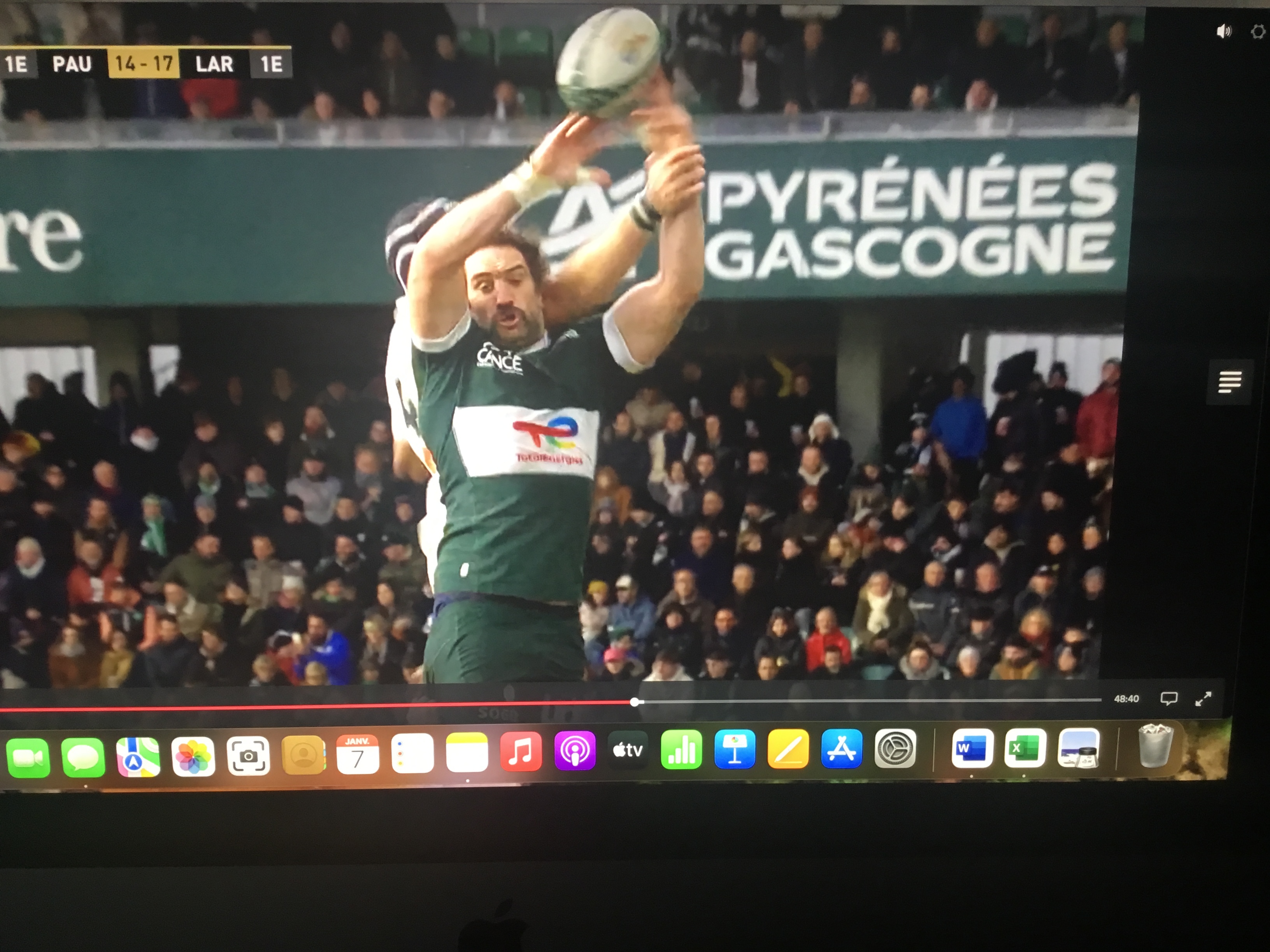This screenshot has width=1270, height=952.
Task: Open the Apple TV app
Action: click(628, 750)
